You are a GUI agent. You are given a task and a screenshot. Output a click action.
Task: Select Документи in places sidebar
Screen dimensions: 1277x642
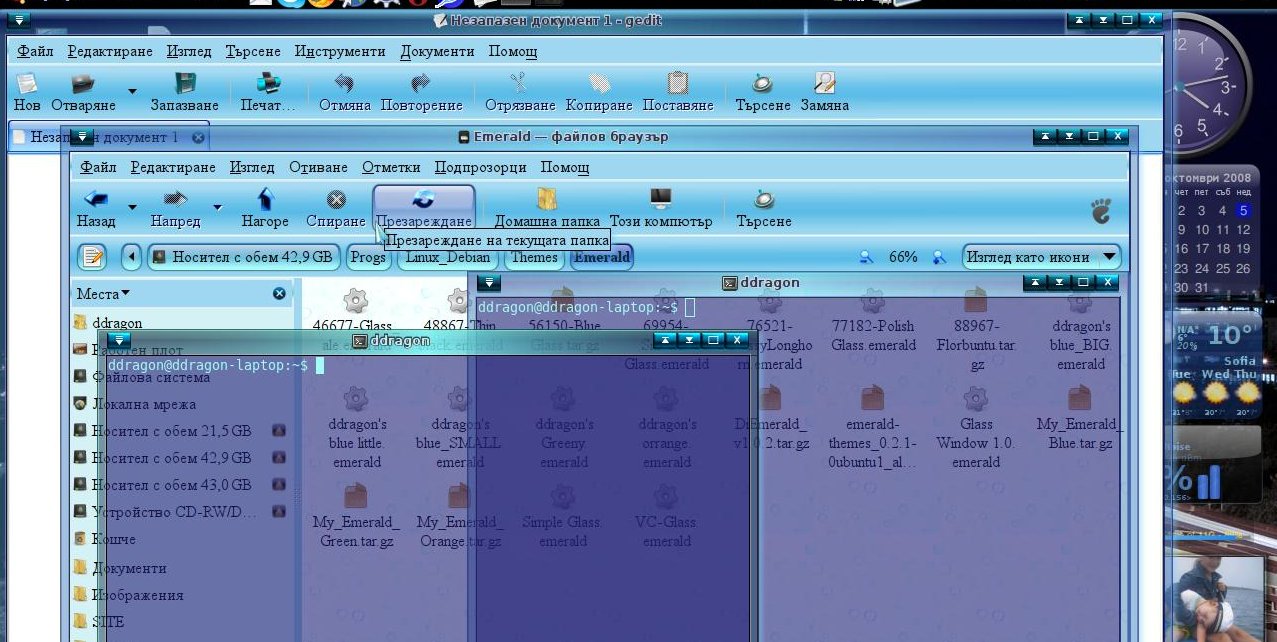point(129,568)
